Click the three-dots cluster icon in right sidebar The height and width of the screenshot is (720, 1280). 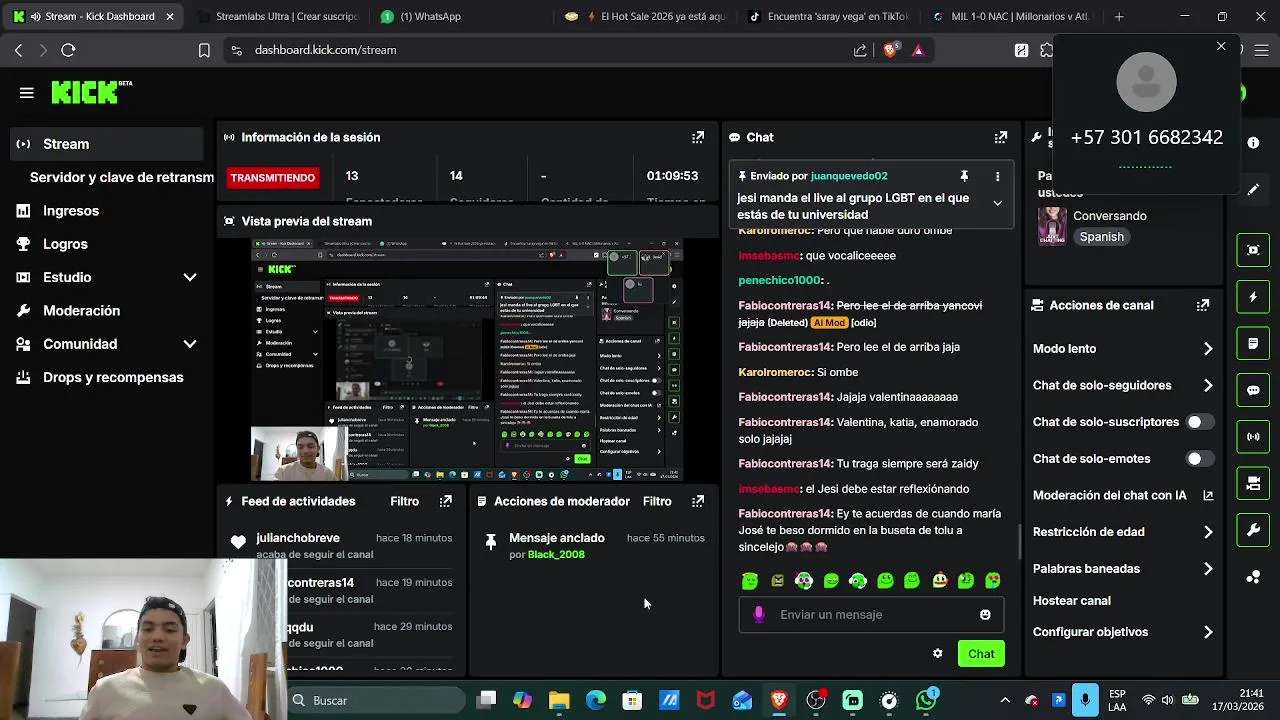pyautogui.click(x=1253, y=577)
